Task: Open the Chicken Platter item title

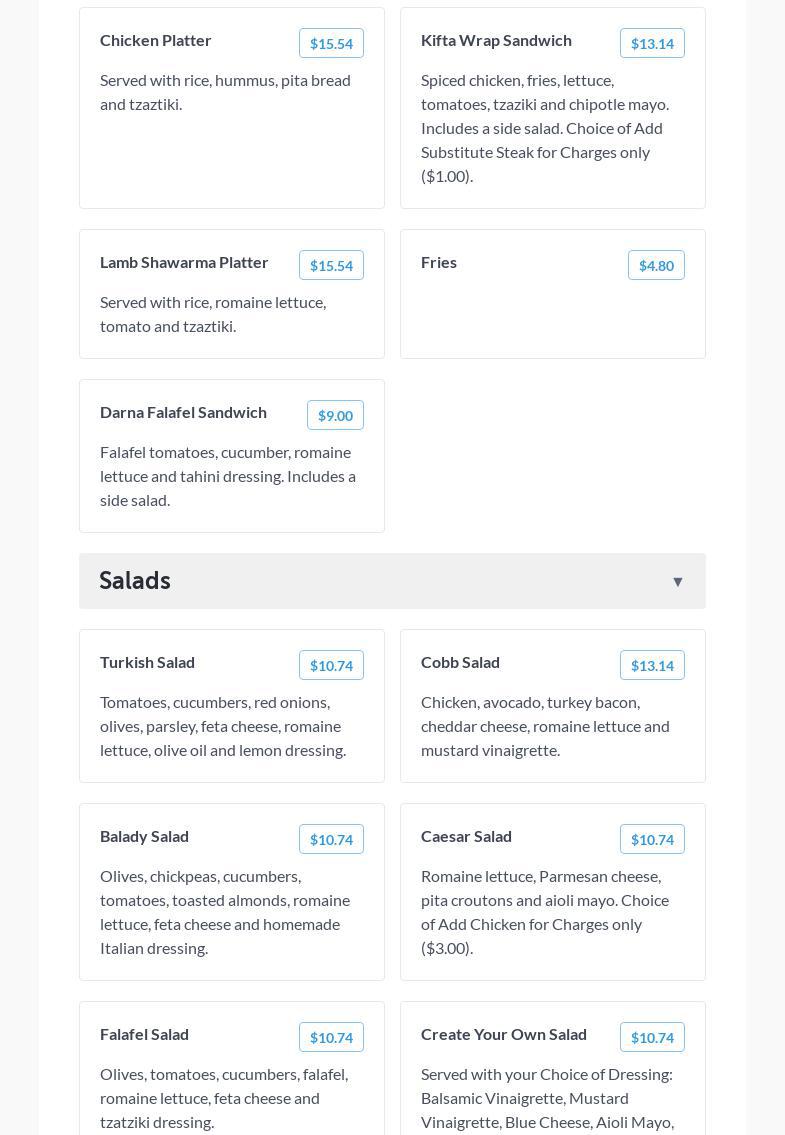Action: [x=156, y=40]
